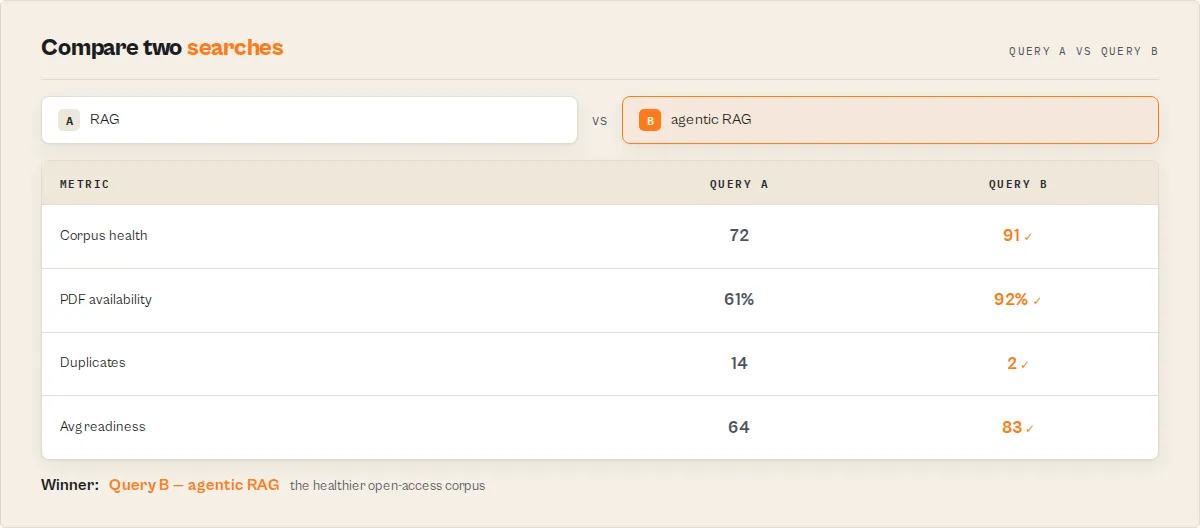
Task: Click Query B PDF availability value 92%
Action: pyautogui.click(x=1011, y=299)
